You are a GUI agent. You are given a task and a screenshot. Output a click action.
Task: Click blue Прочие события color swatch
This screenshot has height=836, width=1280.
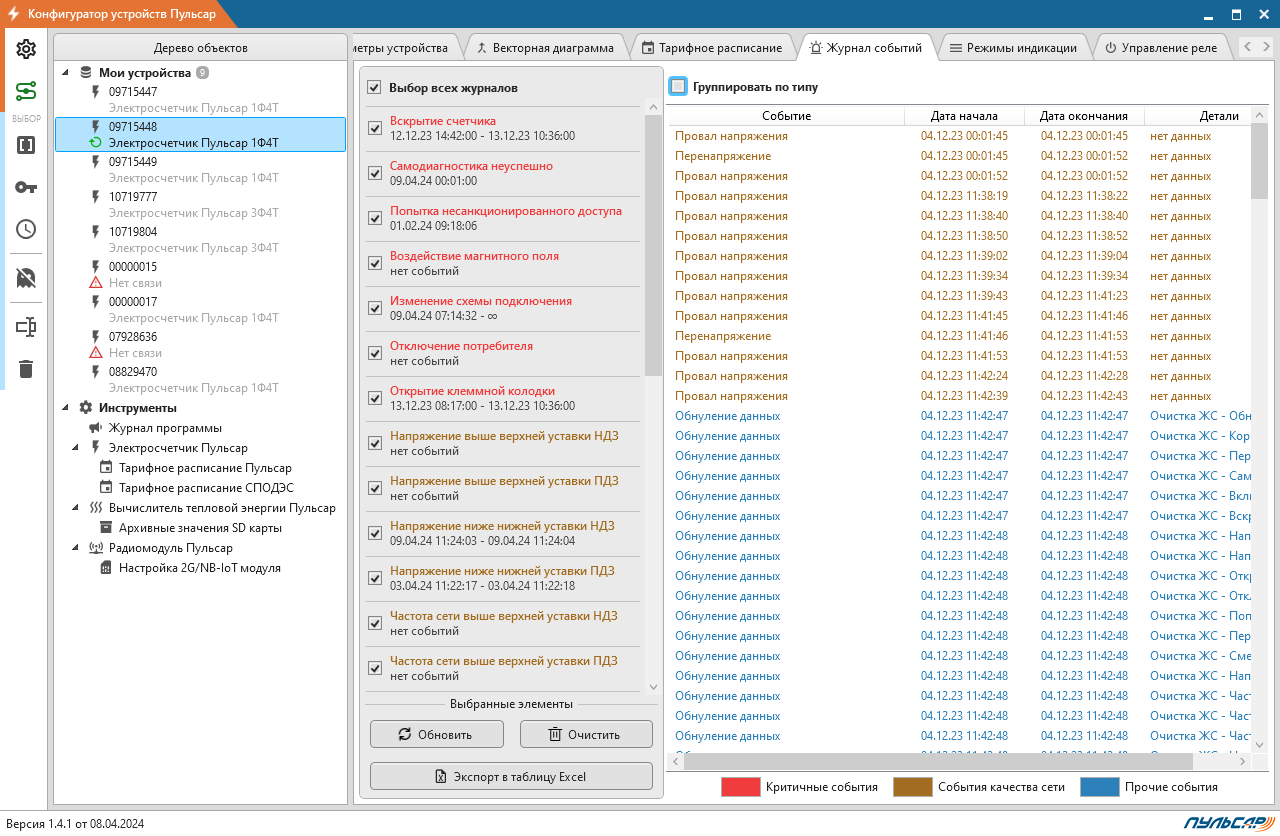click(1099, 787)
